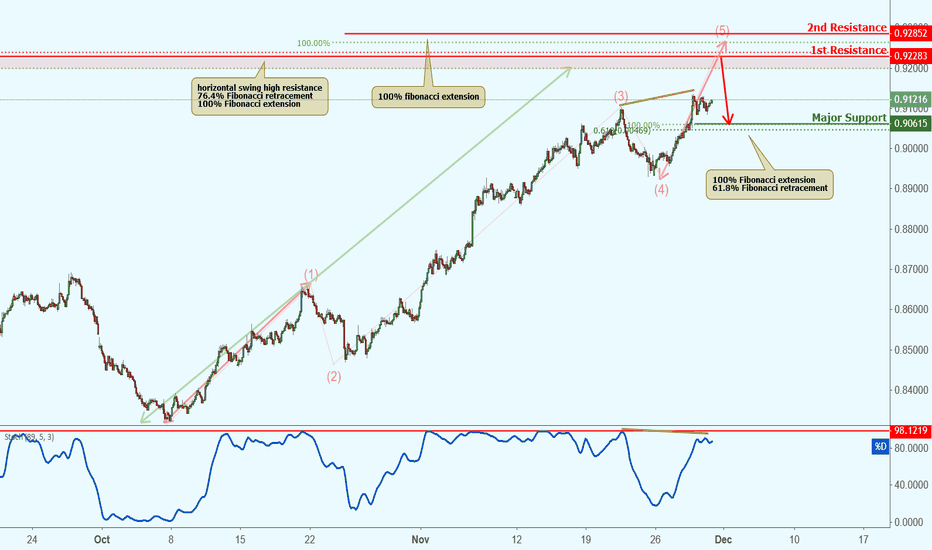This screenshot has width=932, height=550.
Task: Select the horizontal swing high resistance callout
Action: click(260, 96)
